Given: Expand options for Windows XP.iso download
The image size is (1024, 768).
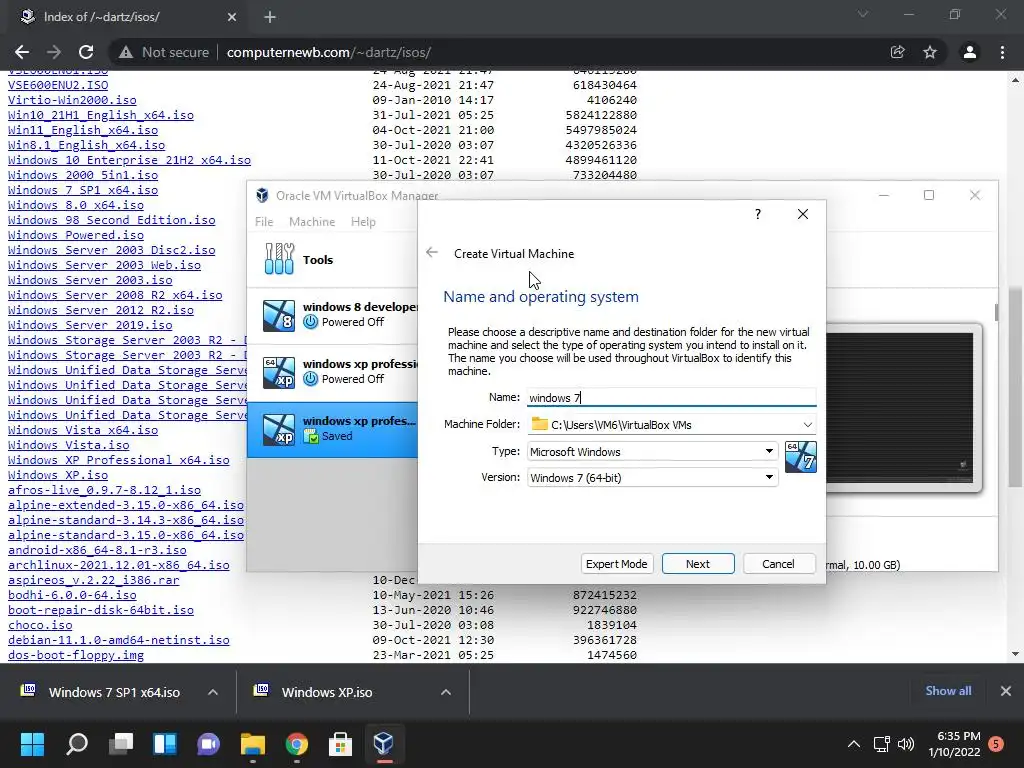Looking at the screenshot, I should 446,692.
